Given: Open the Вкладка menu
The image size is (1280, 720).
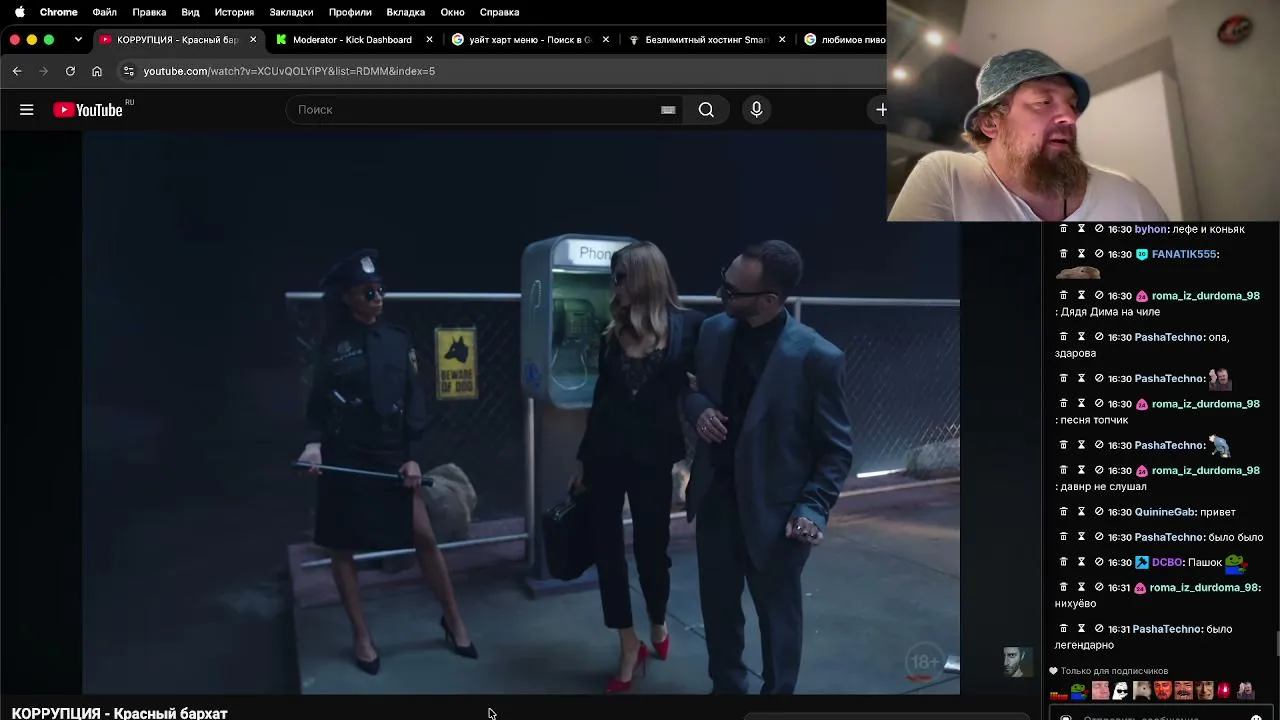Looking at the screenshot, I should click(406, 12).
